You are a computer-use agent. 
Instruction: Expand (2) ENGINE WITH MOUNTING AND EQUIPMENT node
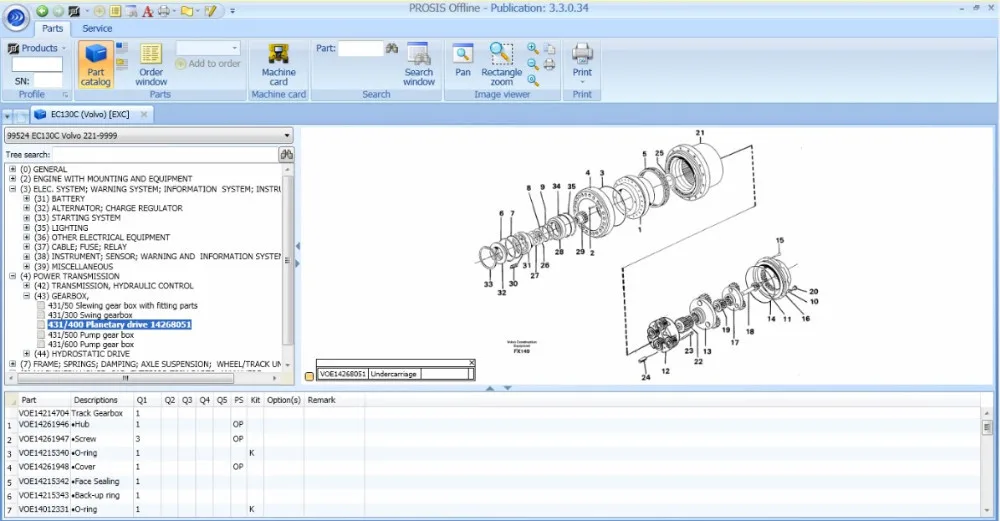coord(12,179)
